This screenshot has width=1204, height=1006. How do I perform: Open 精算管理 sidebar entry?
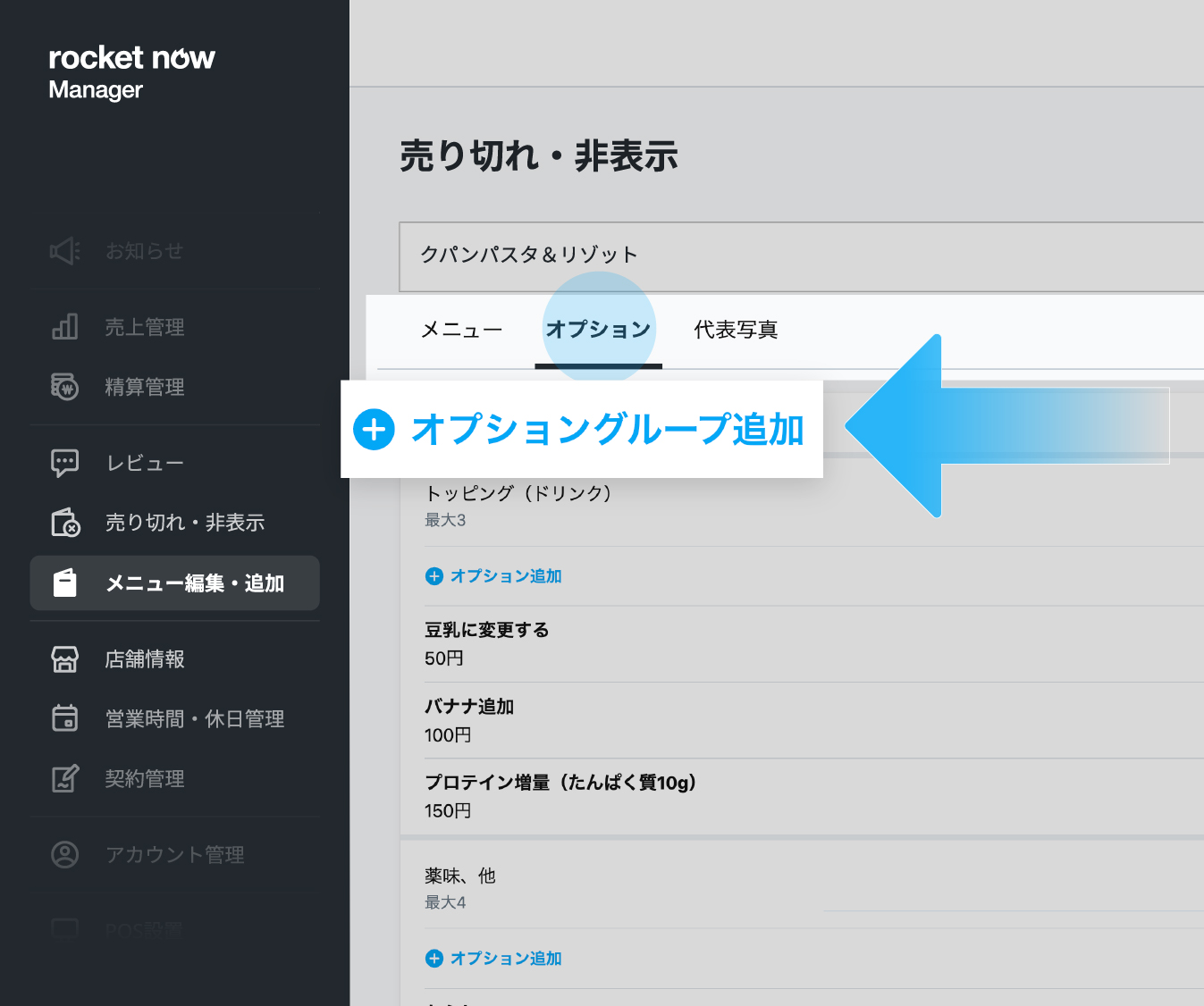(x=145, y=387)
